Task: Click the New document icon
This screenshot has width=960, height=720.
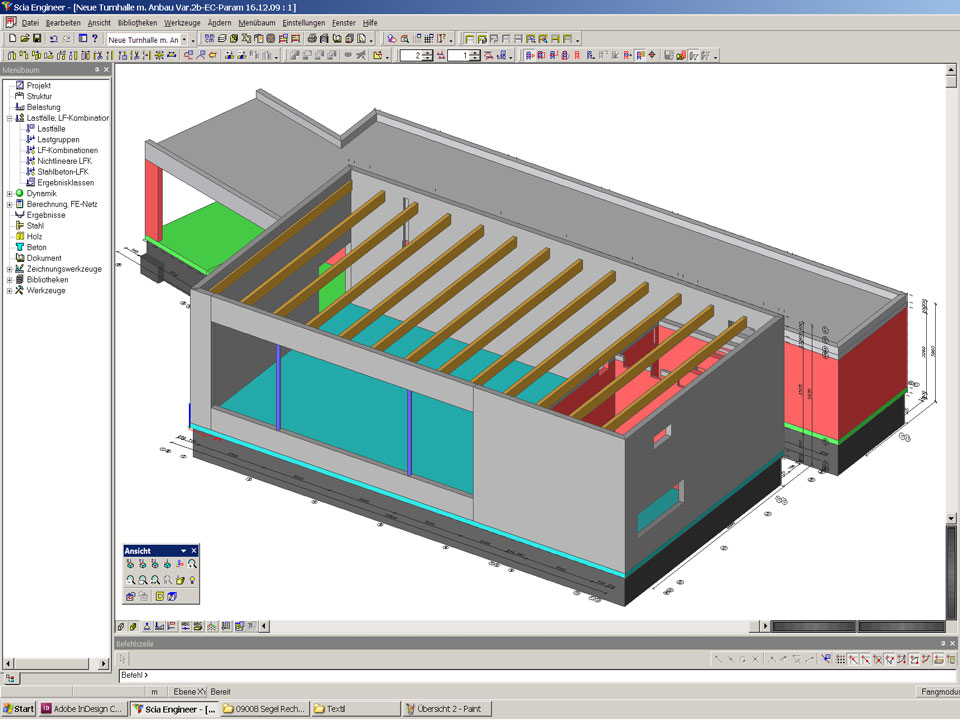Action: click(11, 39)
